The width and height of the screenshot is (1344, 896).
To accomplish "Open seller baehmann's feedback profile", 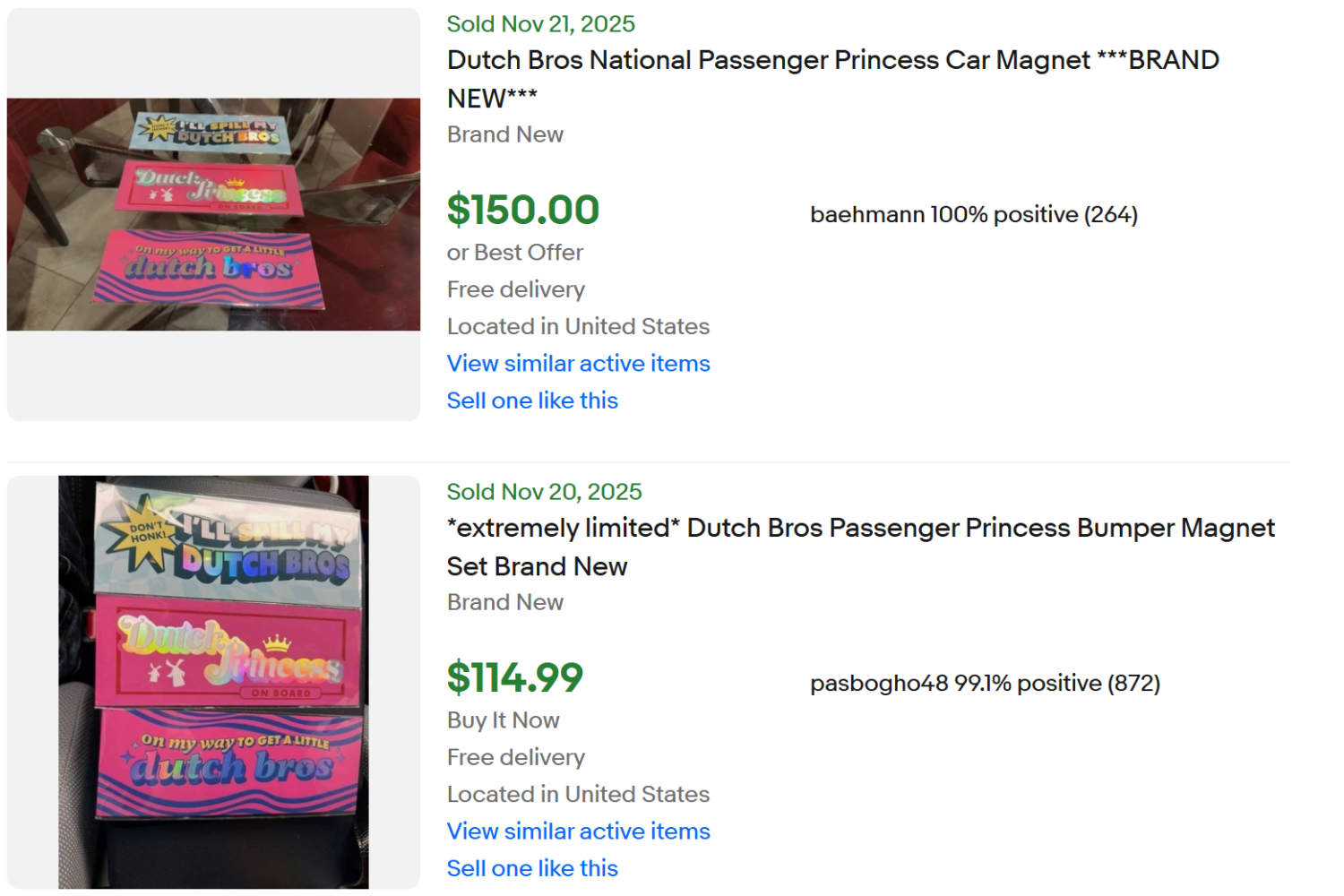I will tap(973, 215).
